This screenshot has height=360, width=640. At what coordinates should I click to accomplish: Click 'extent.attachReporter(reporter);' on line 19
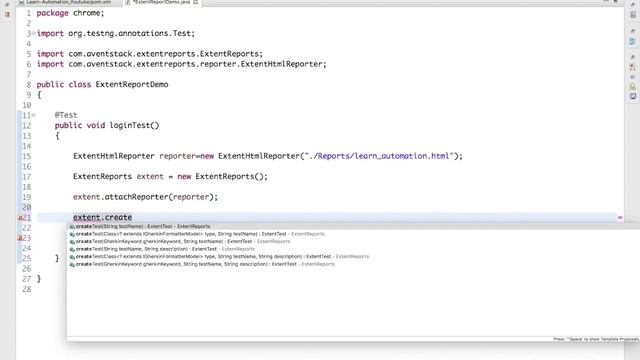(x=145, y=197)
